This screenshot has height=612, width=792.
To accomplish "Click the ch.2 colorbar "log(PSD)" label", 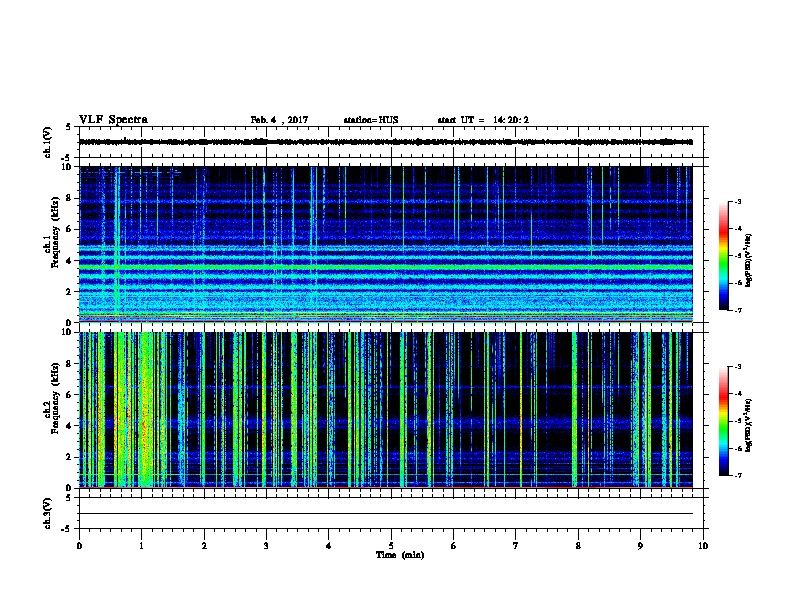I will click(748, 425).
